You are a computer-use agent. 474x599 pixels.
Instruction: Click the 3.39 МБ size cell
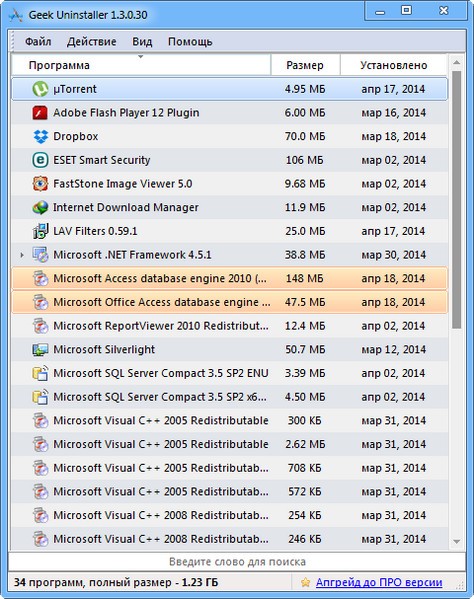305,373
